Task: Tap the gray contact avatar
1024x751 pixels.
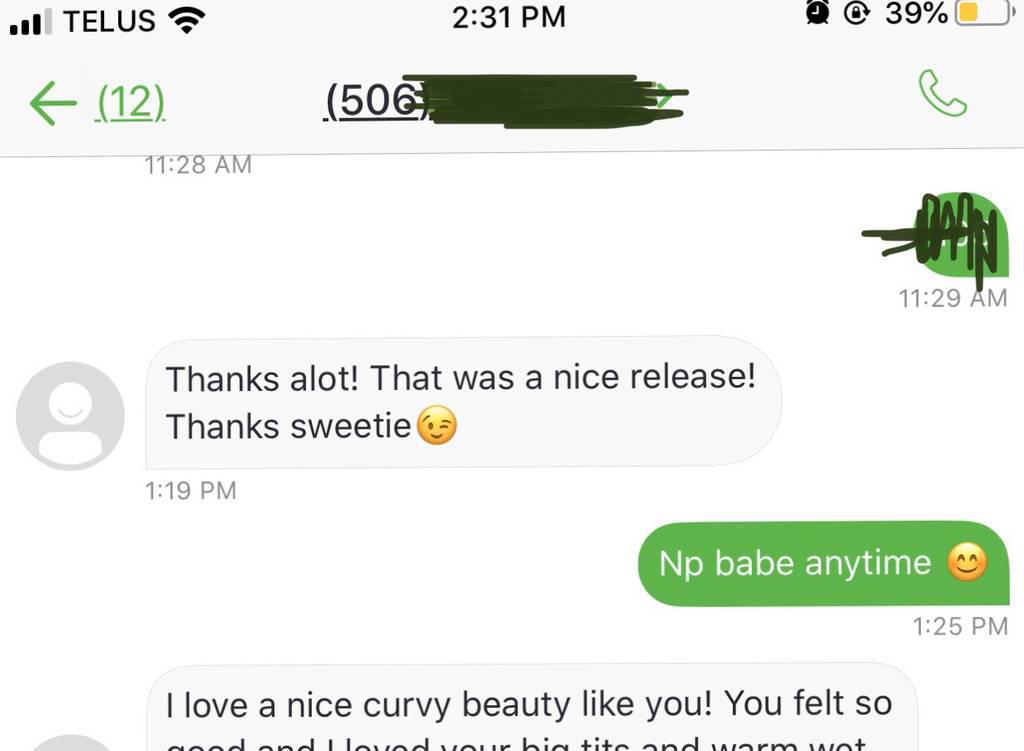Action: [x=71, y=416]
